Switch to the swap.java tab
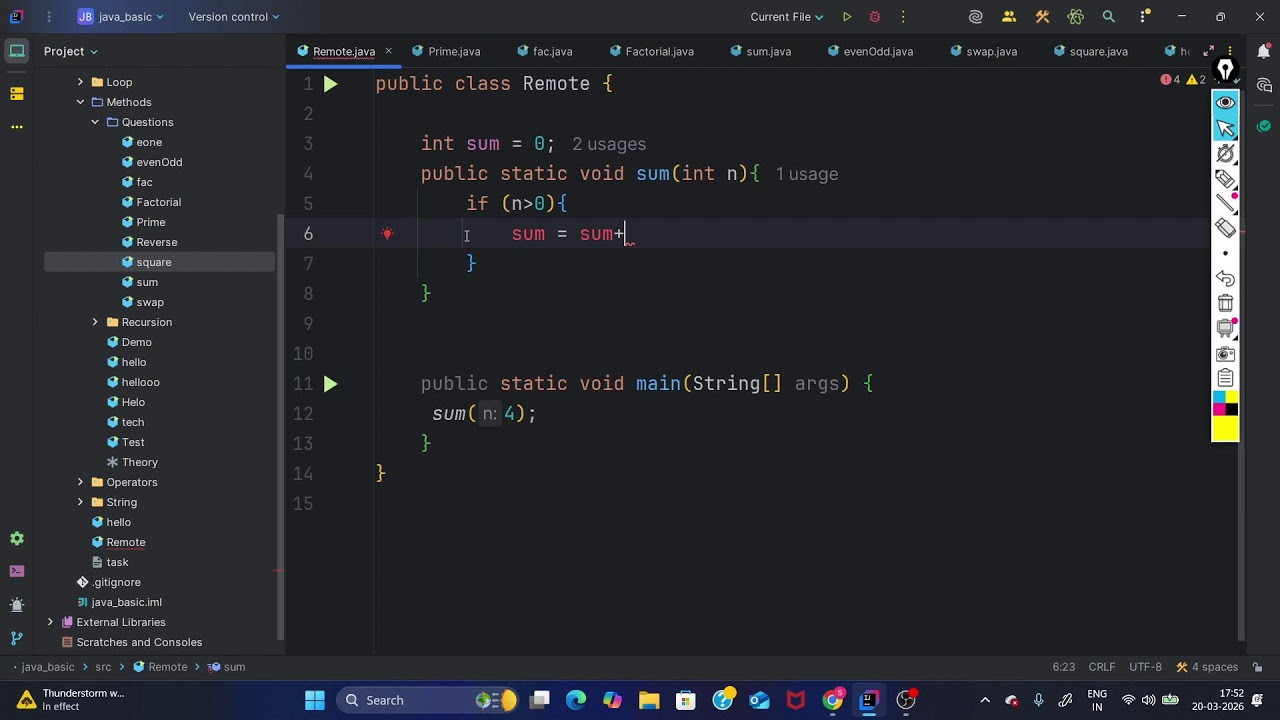1280x720 pixels. pyautogui.click(x=983, y=51)
